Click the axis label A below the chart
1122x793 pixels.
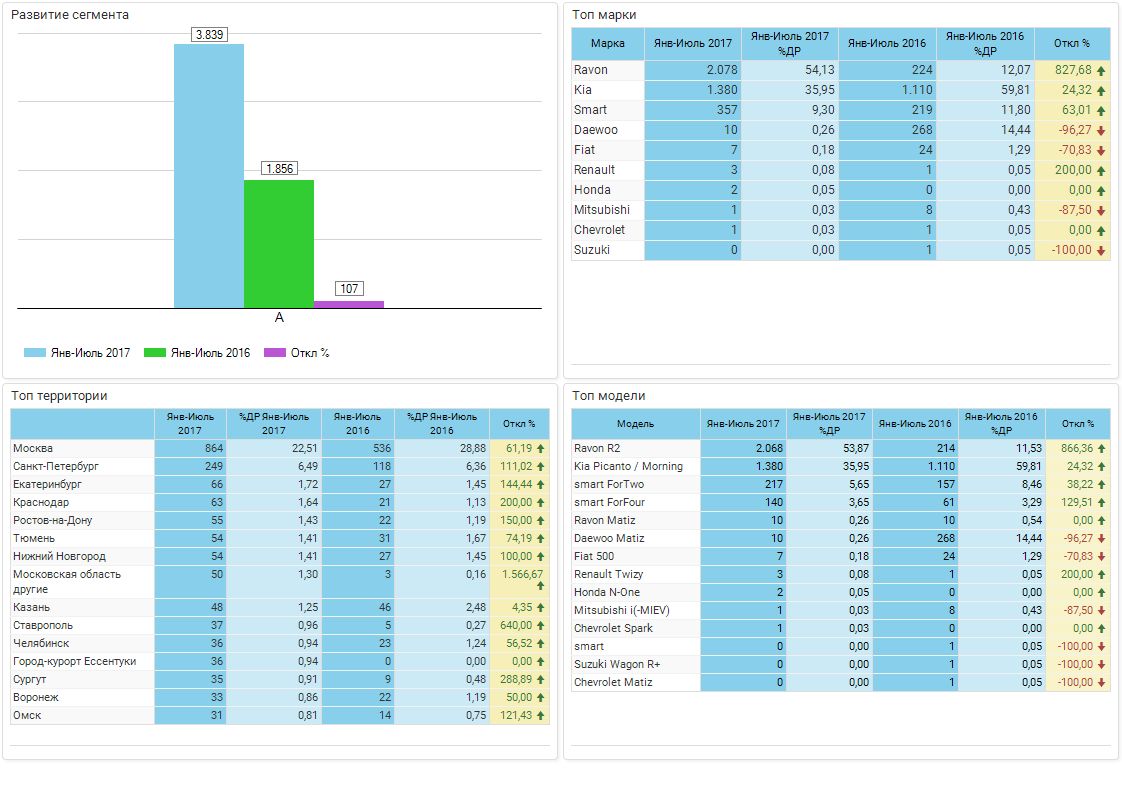coord(279,318)
